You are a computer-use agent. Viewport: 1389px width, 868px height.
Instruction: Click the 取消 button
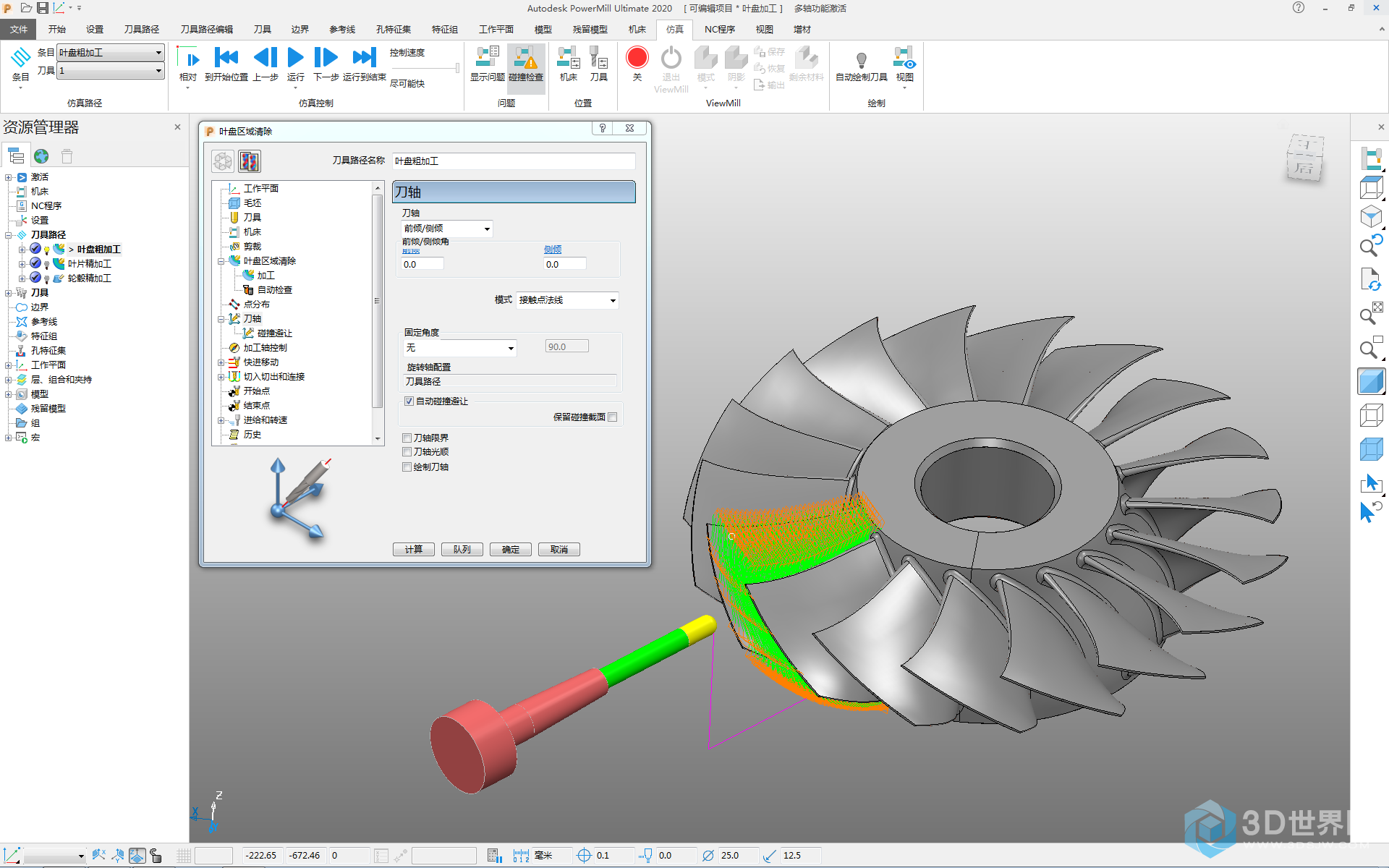[559, 550]
